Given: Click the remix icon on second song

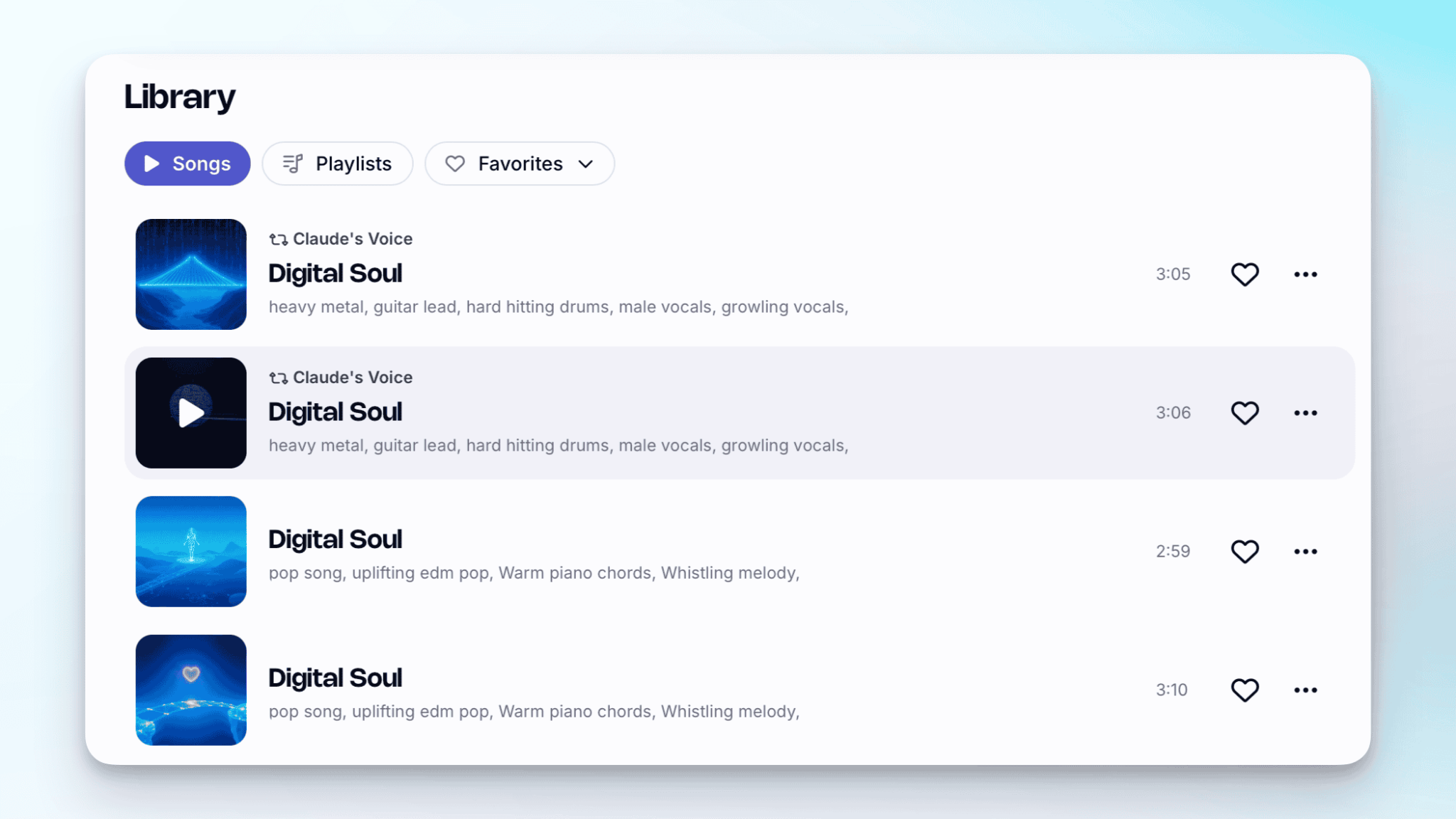Looking at the screenshot, I should [x=278, y=378].
